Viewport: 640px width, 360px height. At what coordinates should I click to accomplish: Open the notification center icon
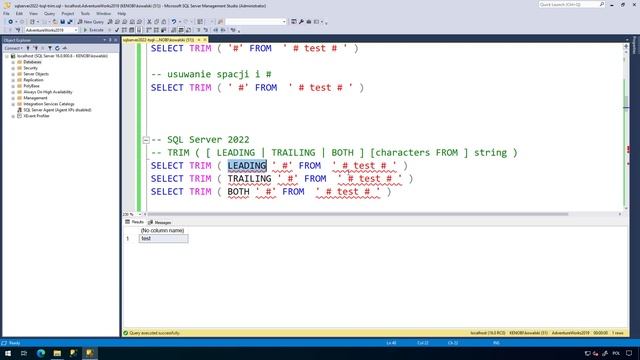pos(629,353)
